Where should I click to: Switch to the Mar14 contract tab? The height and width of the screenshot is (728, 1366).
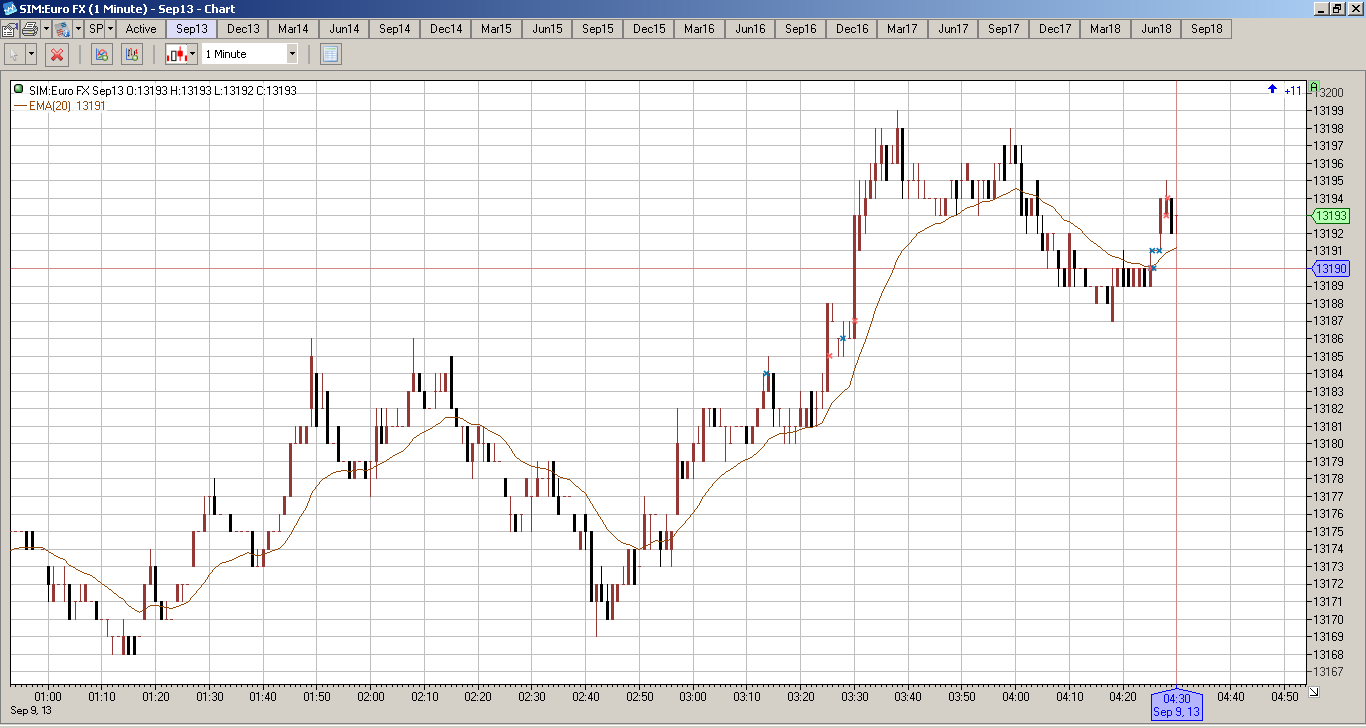tap(293, 29)
